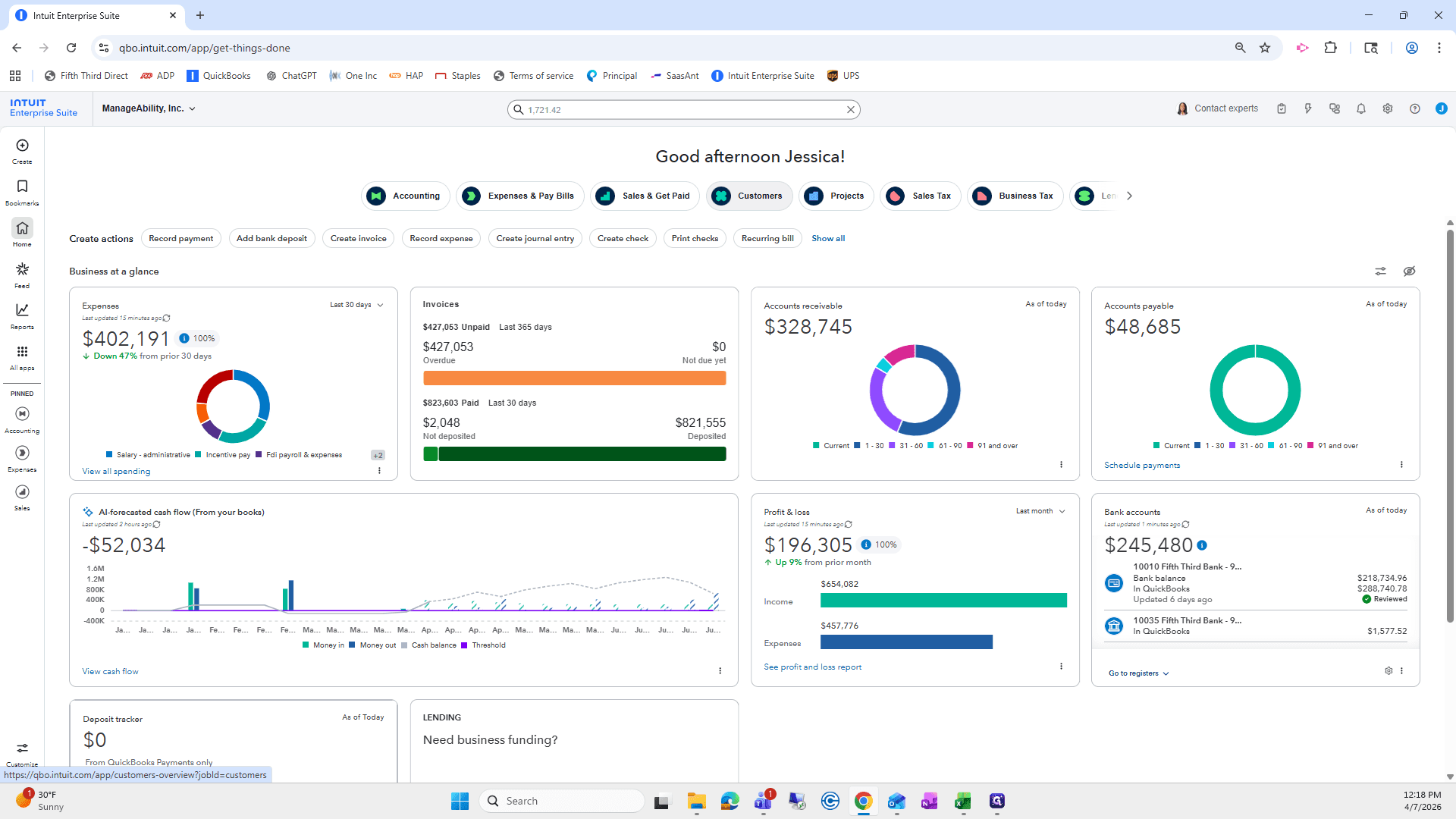Open Bookmarks in the left sidebar

click(22, 193)
